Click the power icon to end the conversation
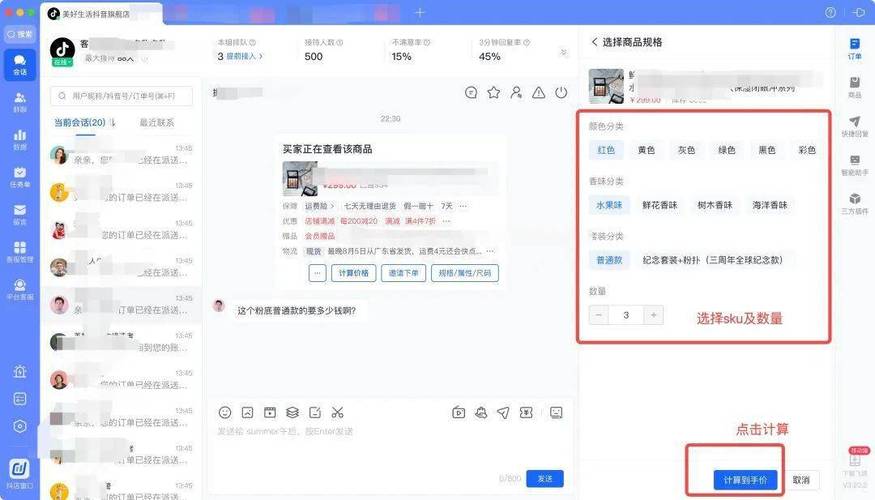This screenshot has height=500, width=875. (x=561, y=93)
